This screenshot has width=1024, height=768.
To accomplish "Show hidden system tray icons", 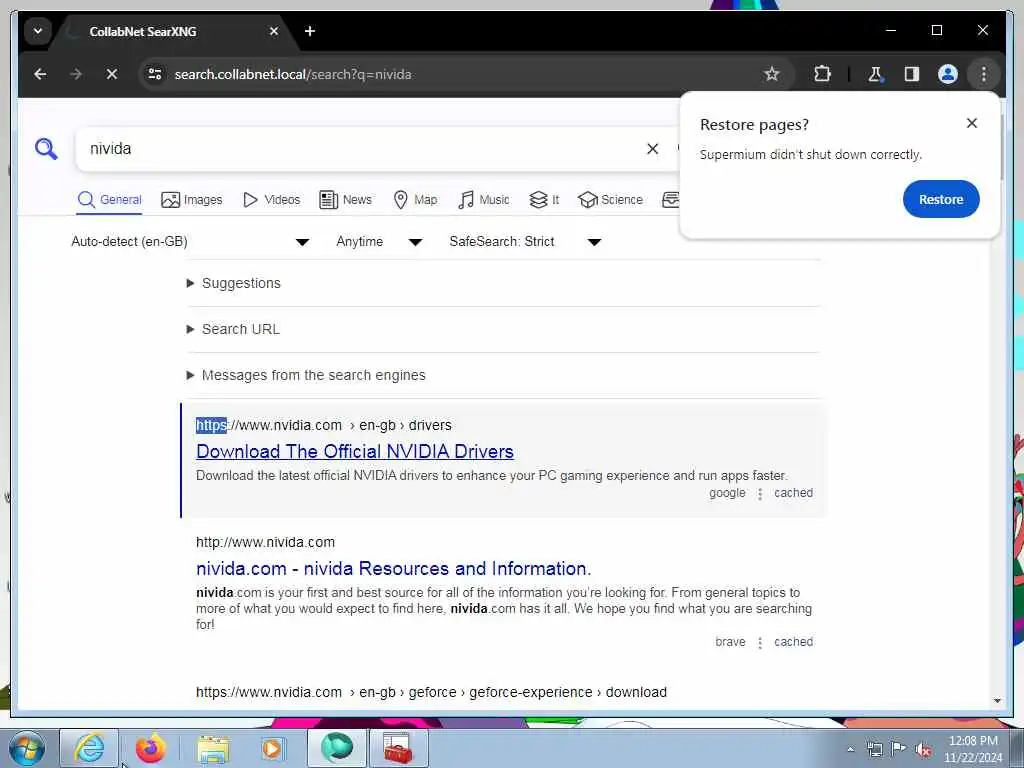I will pos(850,750).
